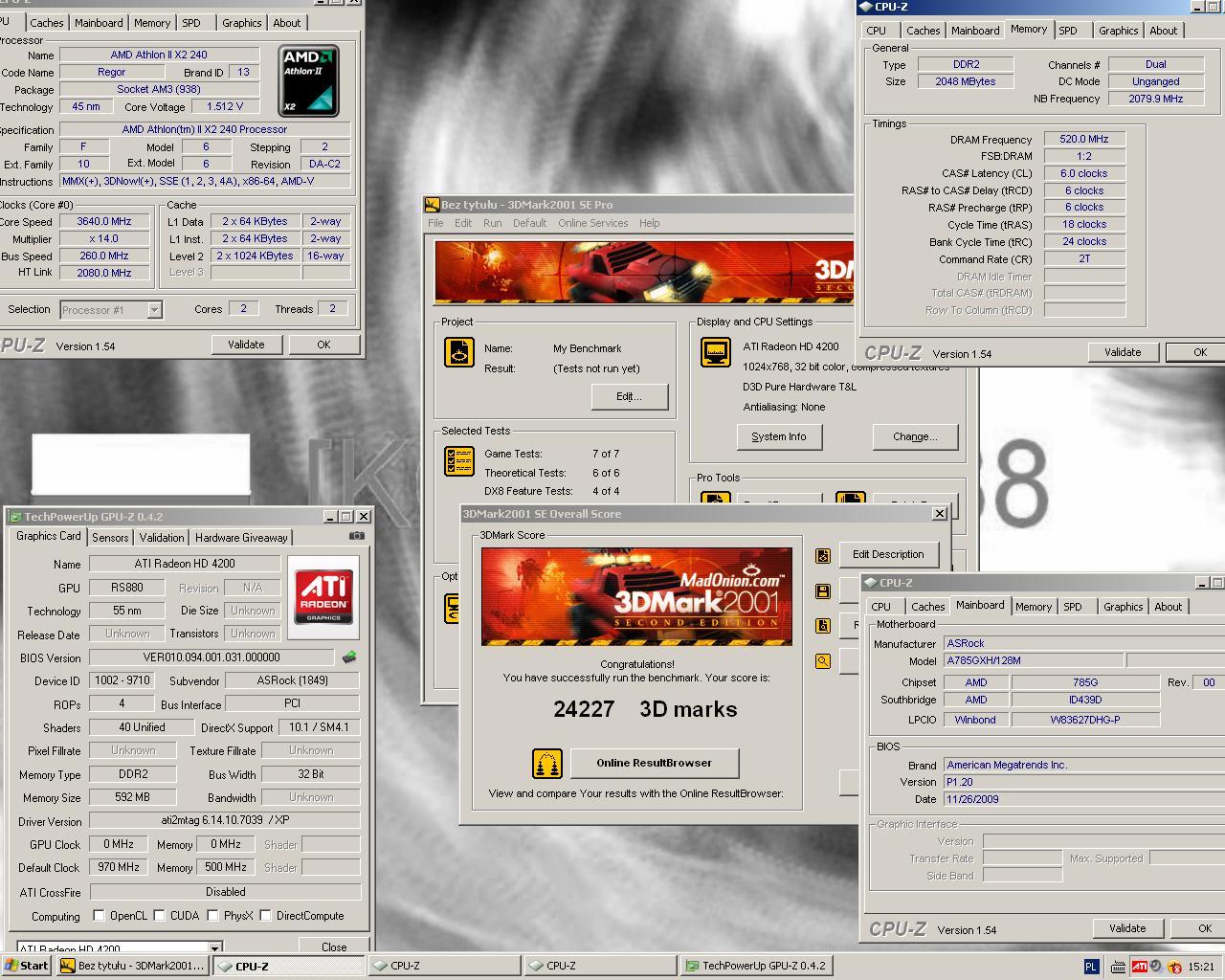Click the Edit Description button
The image size is (1225, 980).
pos(888,554)
